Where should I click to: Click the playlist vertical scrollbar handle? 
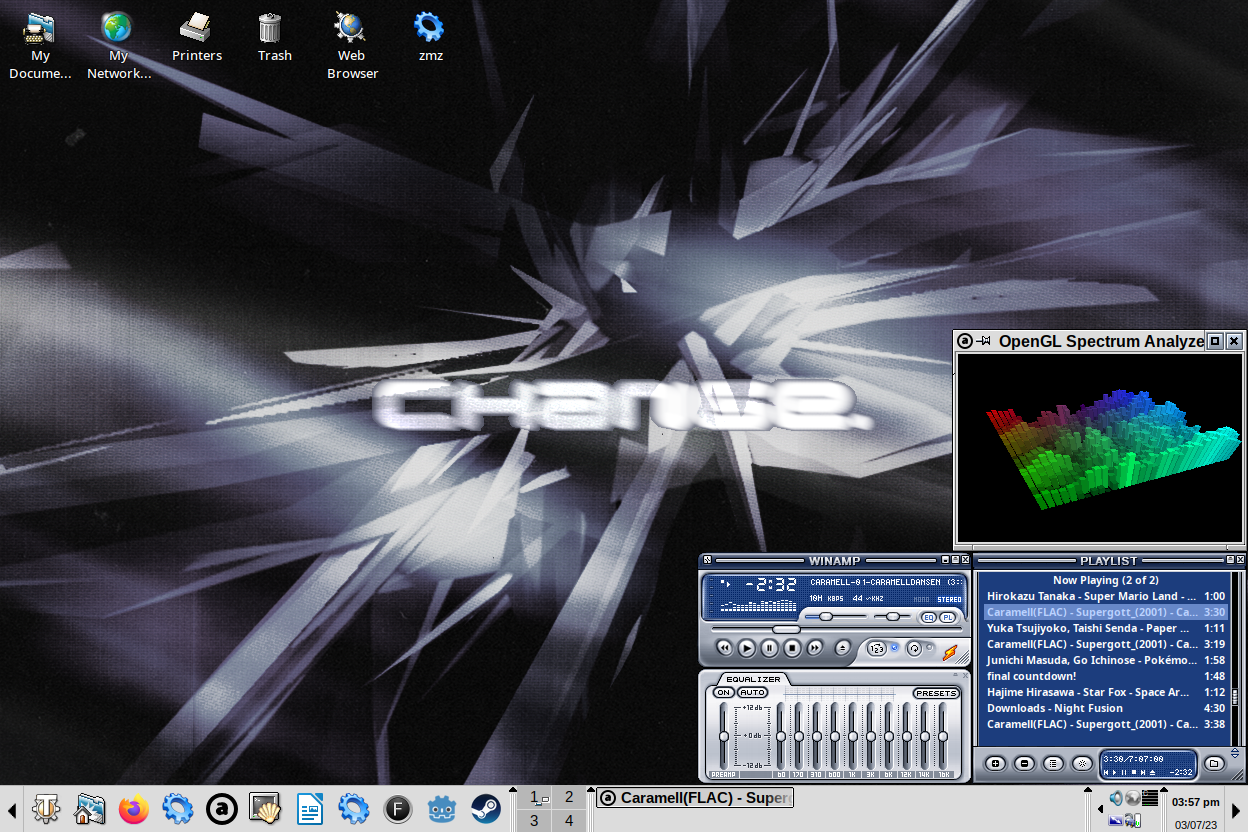point(1235,696)
